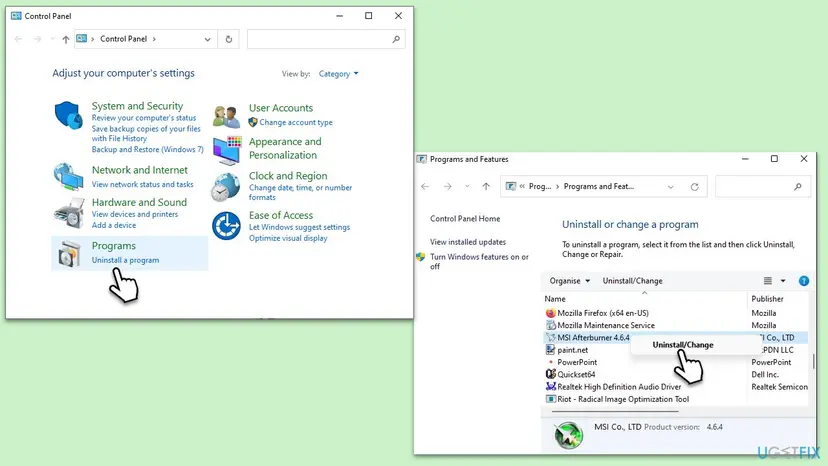Expand chevron after Control Panel breadcrumb
The image size is (828, 466).
click(x=154, y=39)
